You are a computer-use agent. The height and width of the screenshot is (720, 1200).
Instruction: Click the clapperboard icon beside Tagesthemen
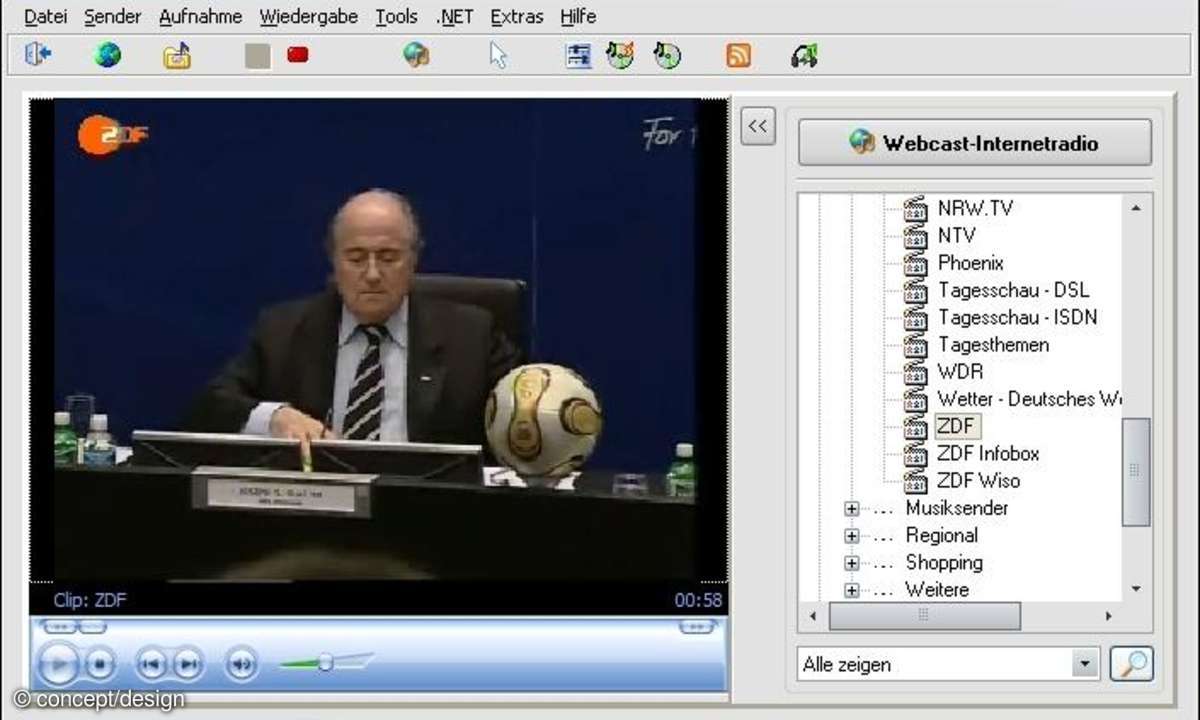pyautogui.click(x=916, y=345)
